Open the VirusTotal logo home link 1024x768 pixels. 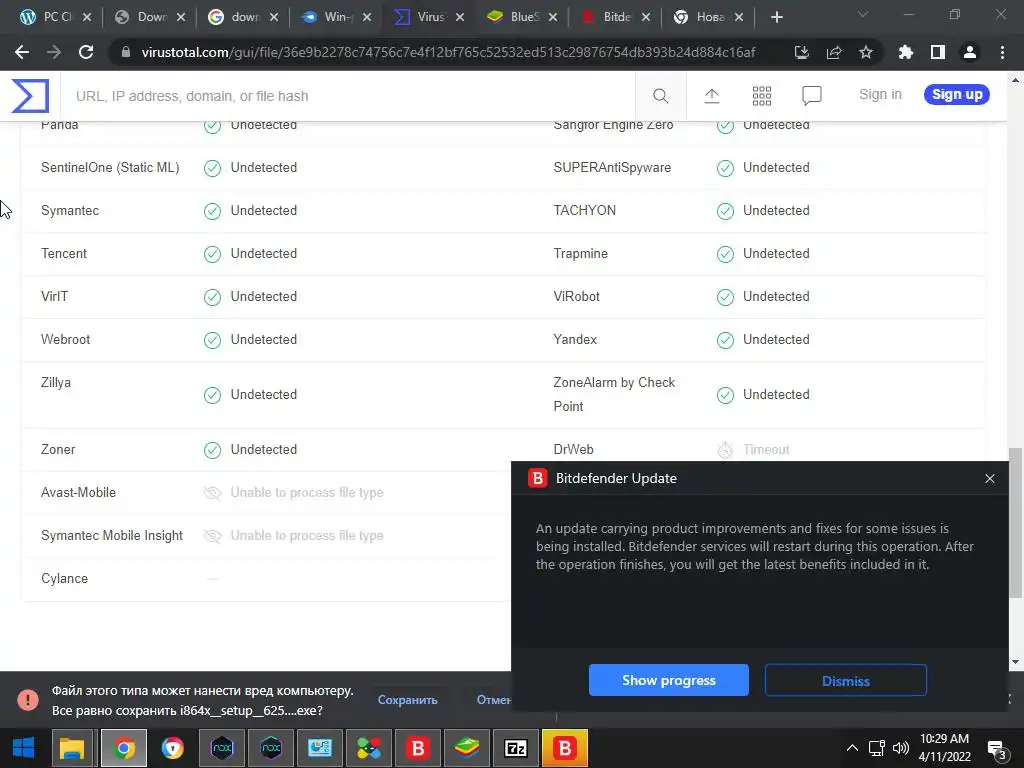coord(30,95)
